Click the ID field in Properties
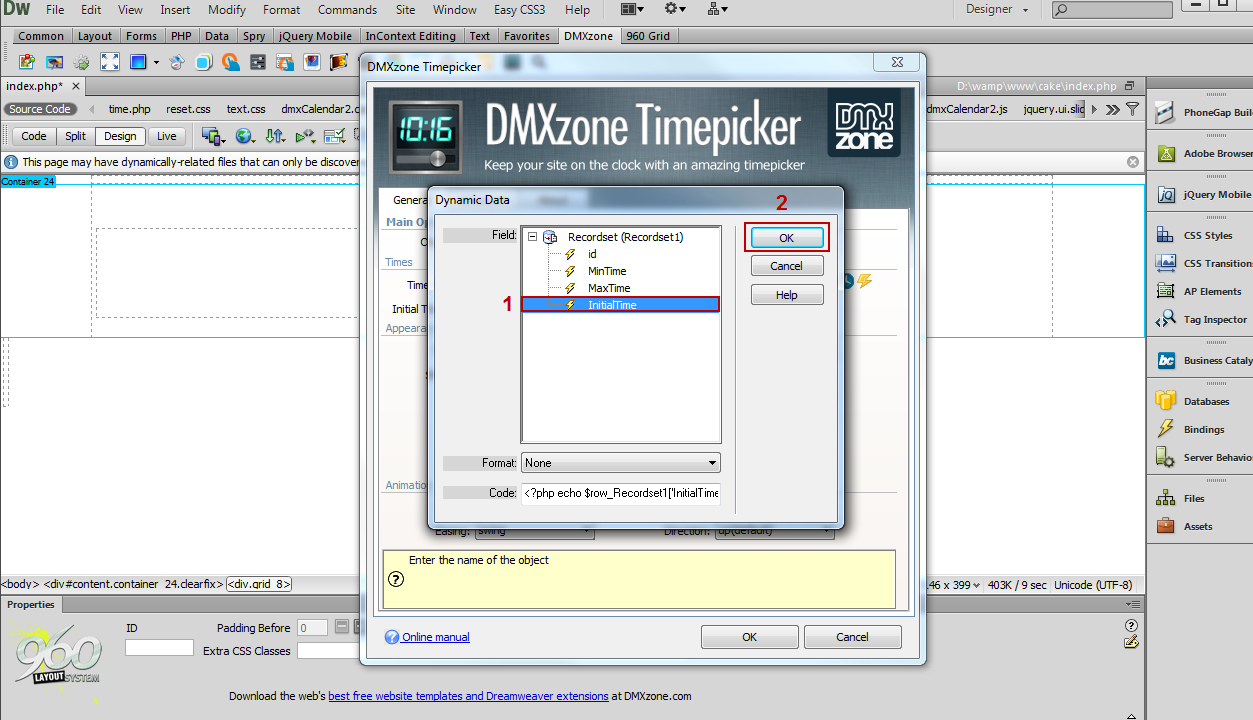Viewport: 1253px width, 720px height. click(159, 648)
